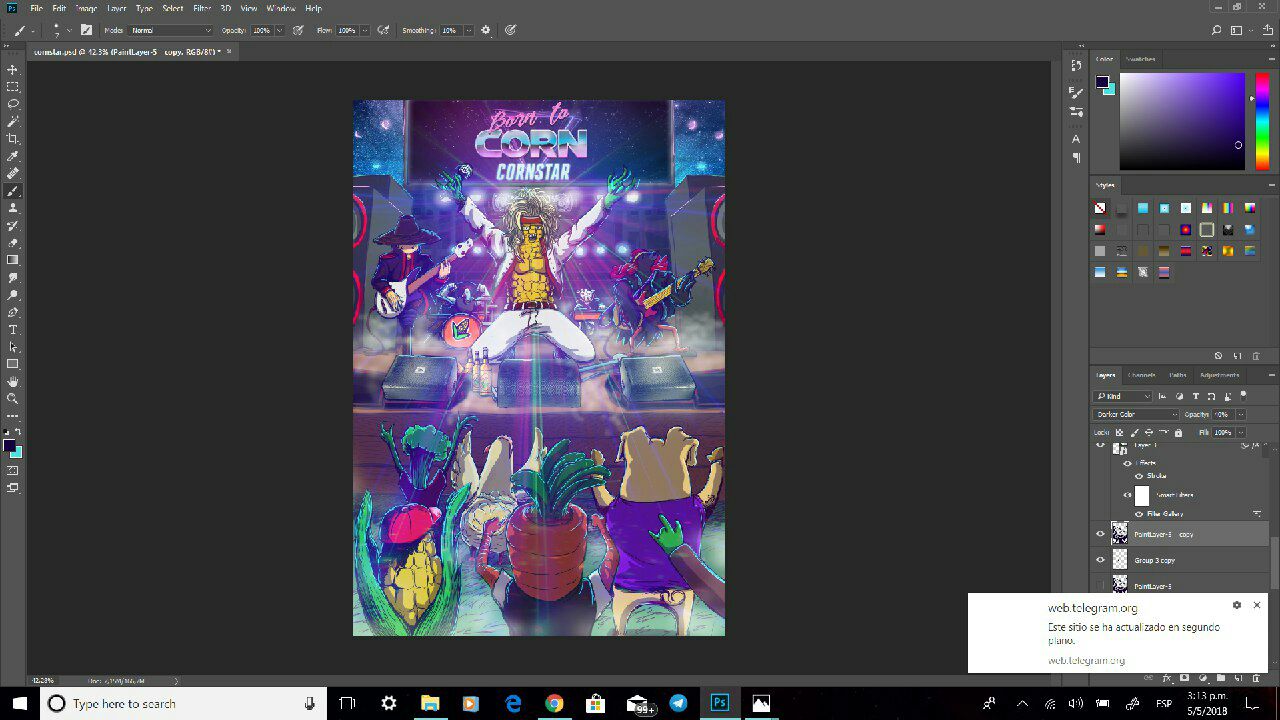1280x720 pixels.
Task: Select the Gradient tool
Action: click(x=13, y=260)
